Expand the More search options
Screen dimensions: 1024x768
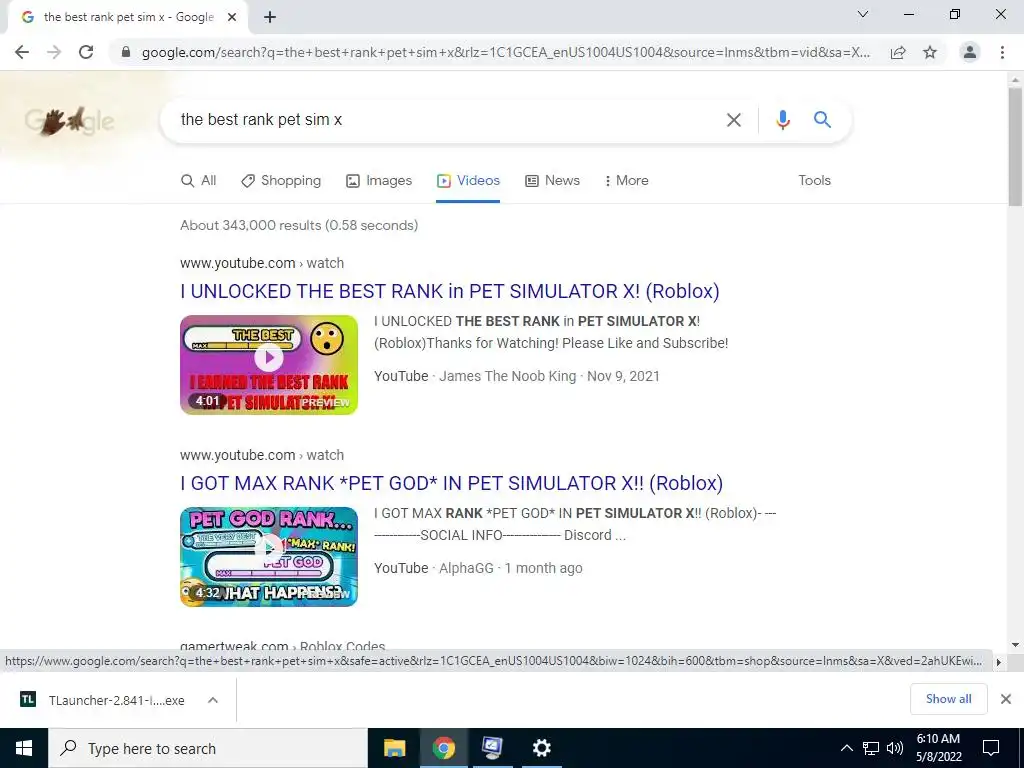626,181
